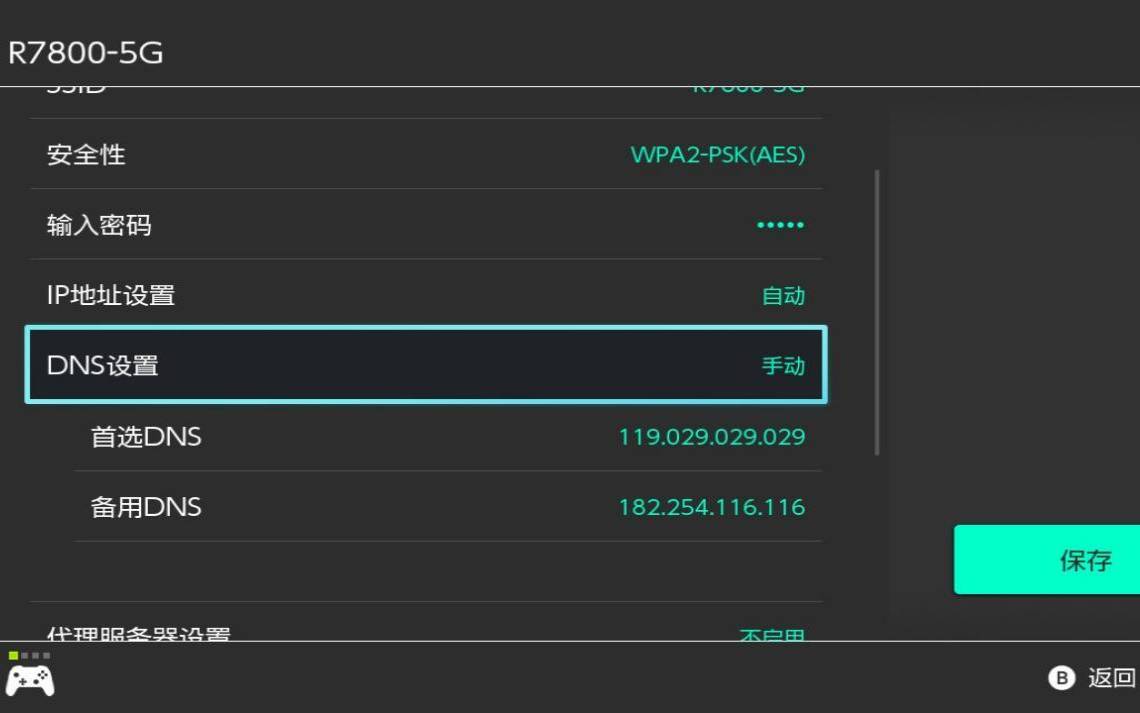Open the highlighted DNS设置 row
Viewport: 1140px width, 713px height.
pyautogui.click(x=425, y=365)
